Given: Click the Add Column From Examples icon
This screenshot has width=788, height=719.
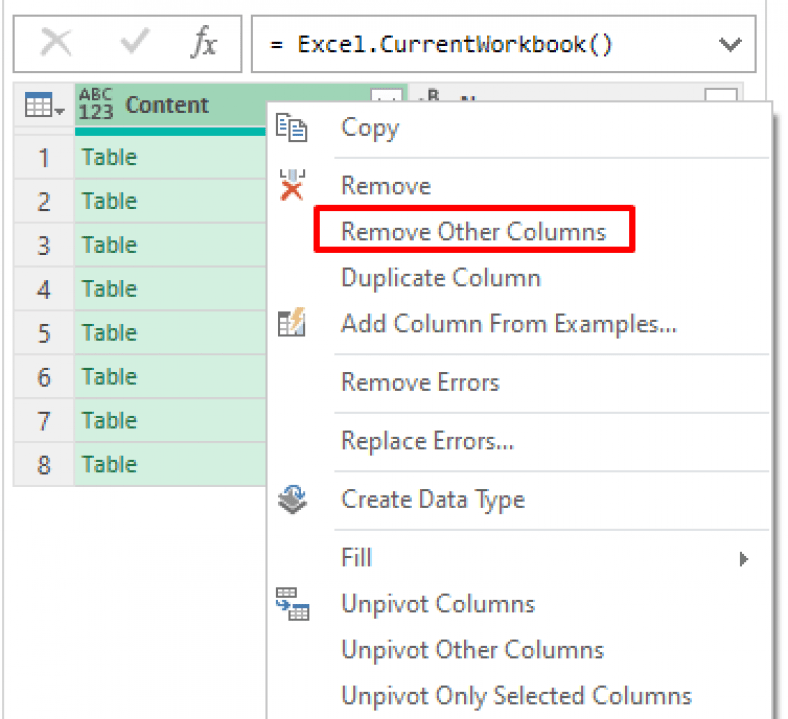Looking at the screenshot, I should (291, 322).
